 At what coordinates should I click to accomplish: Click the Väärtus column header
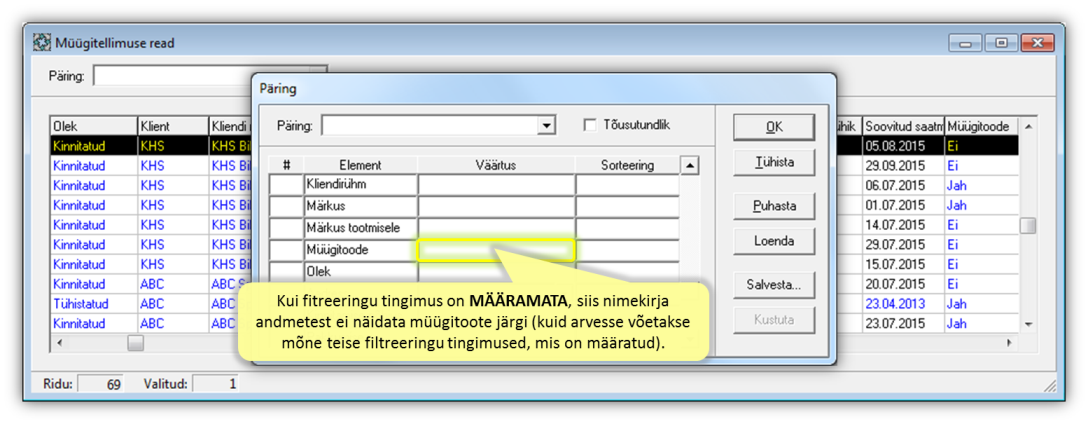coord(496,165)
